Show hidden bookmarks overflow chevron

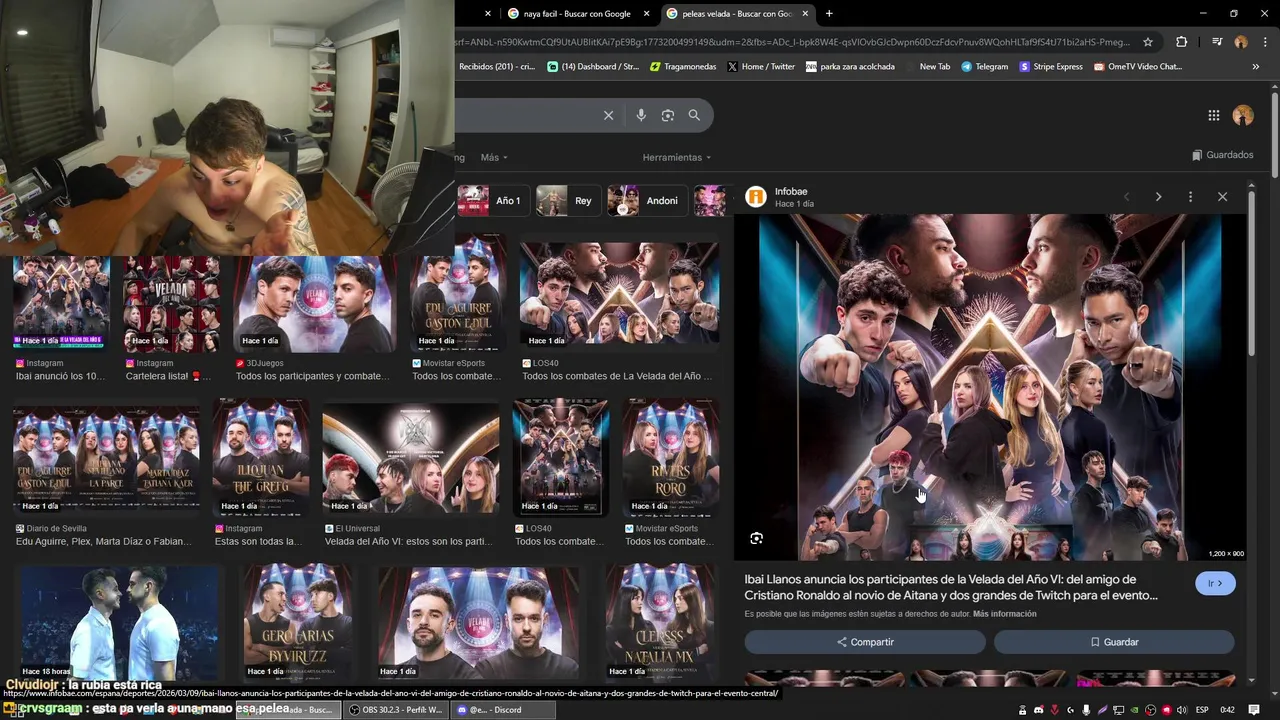pyautogui.click(x=1255, y=67)
